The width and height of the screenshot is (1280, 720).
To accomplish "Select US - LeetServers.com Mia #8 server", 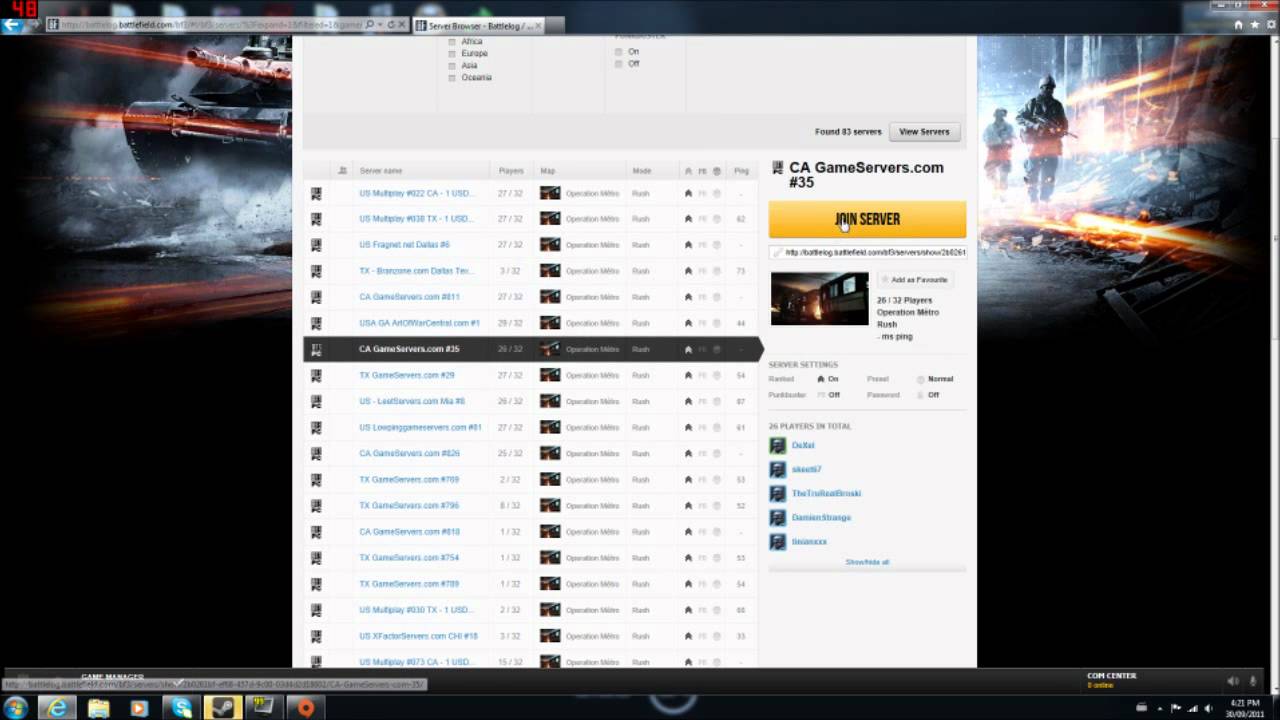I will pos(412,401).
